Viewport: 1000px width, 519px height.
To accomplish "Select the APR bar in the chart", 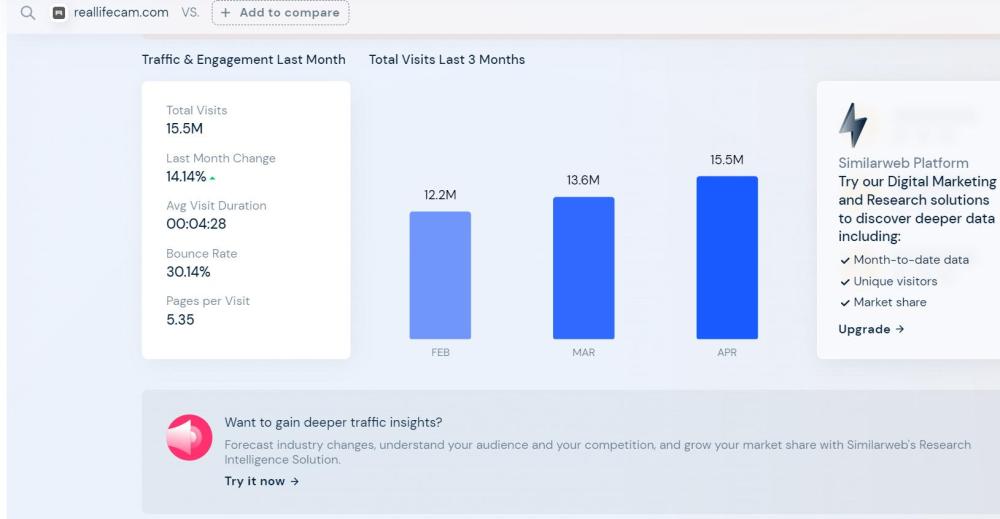I will pyautogui.click(x=727, y=257).
